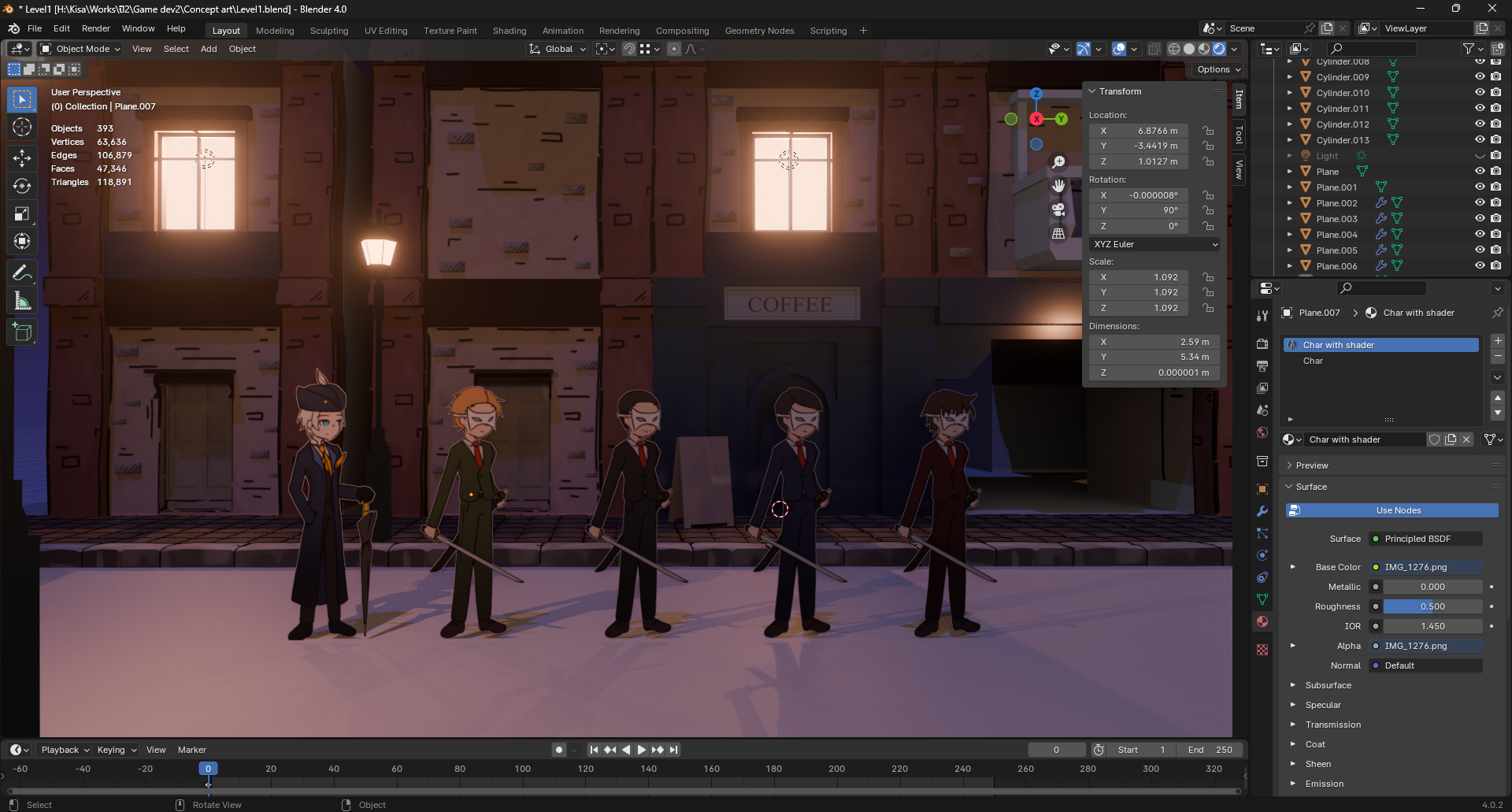Select the Scale tool in toolbar
1512x812 pixels.
coord(22,214)
